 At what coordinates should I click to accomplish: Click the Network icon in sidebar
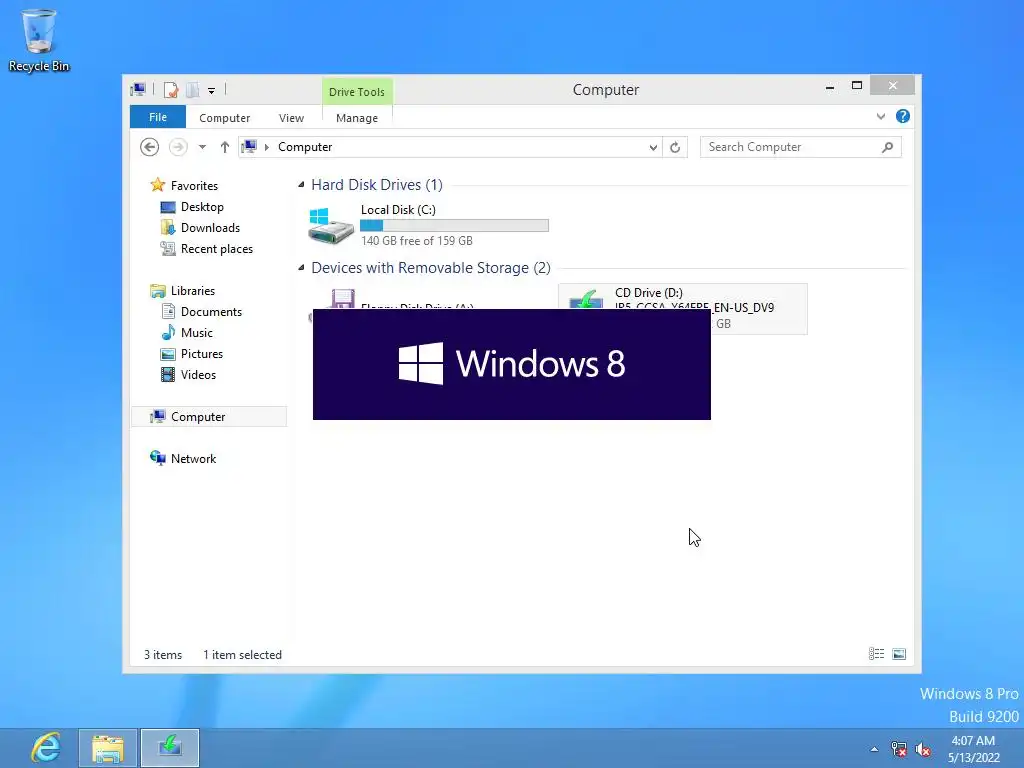point(157,458)
